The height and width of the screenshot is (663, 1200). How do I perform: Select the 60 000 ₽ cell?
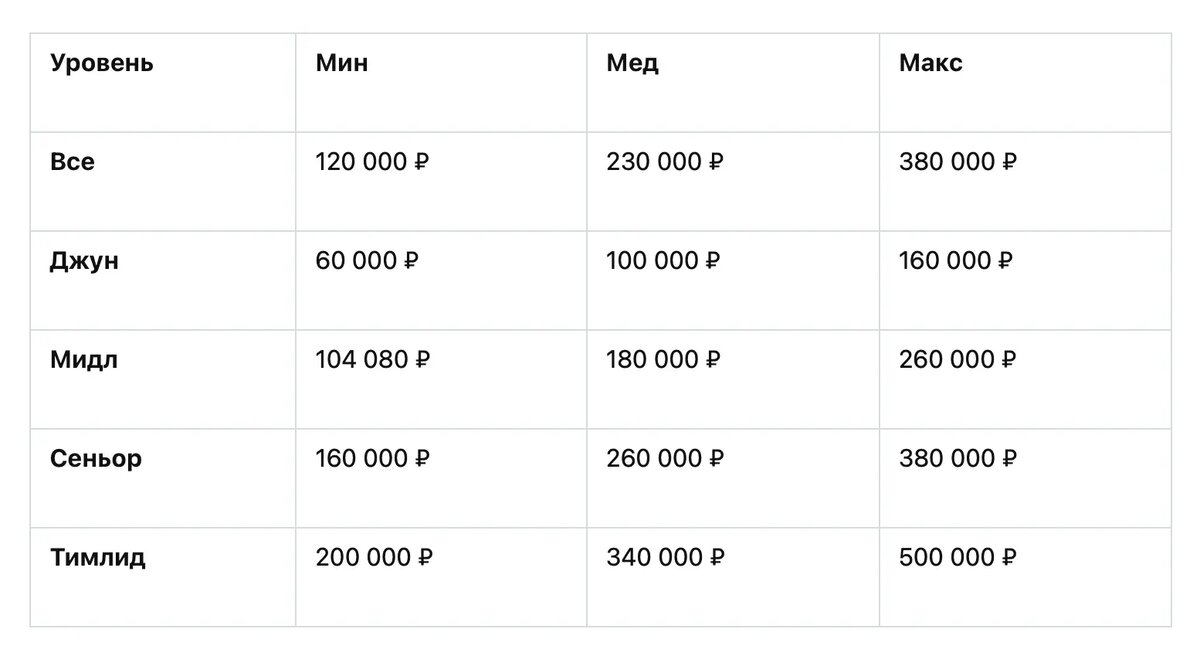[x=367, y=261]
